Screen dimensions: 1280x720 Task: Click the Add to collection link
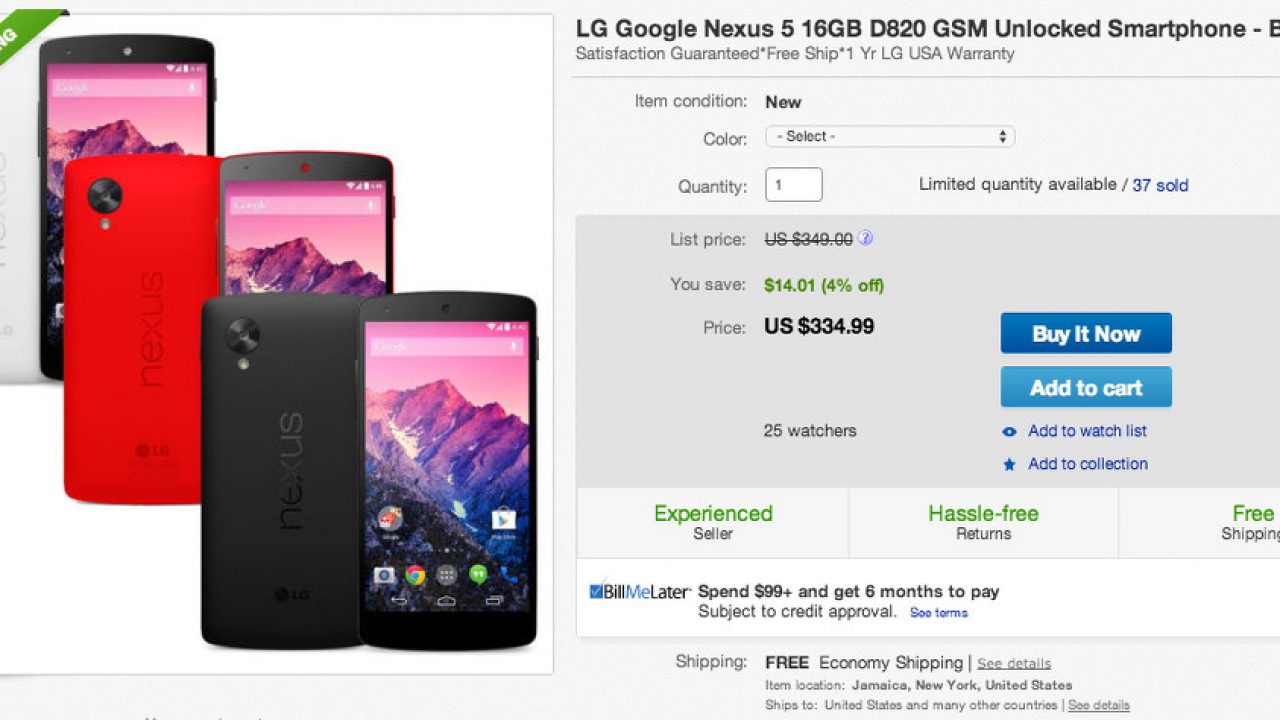(1088, 464)
